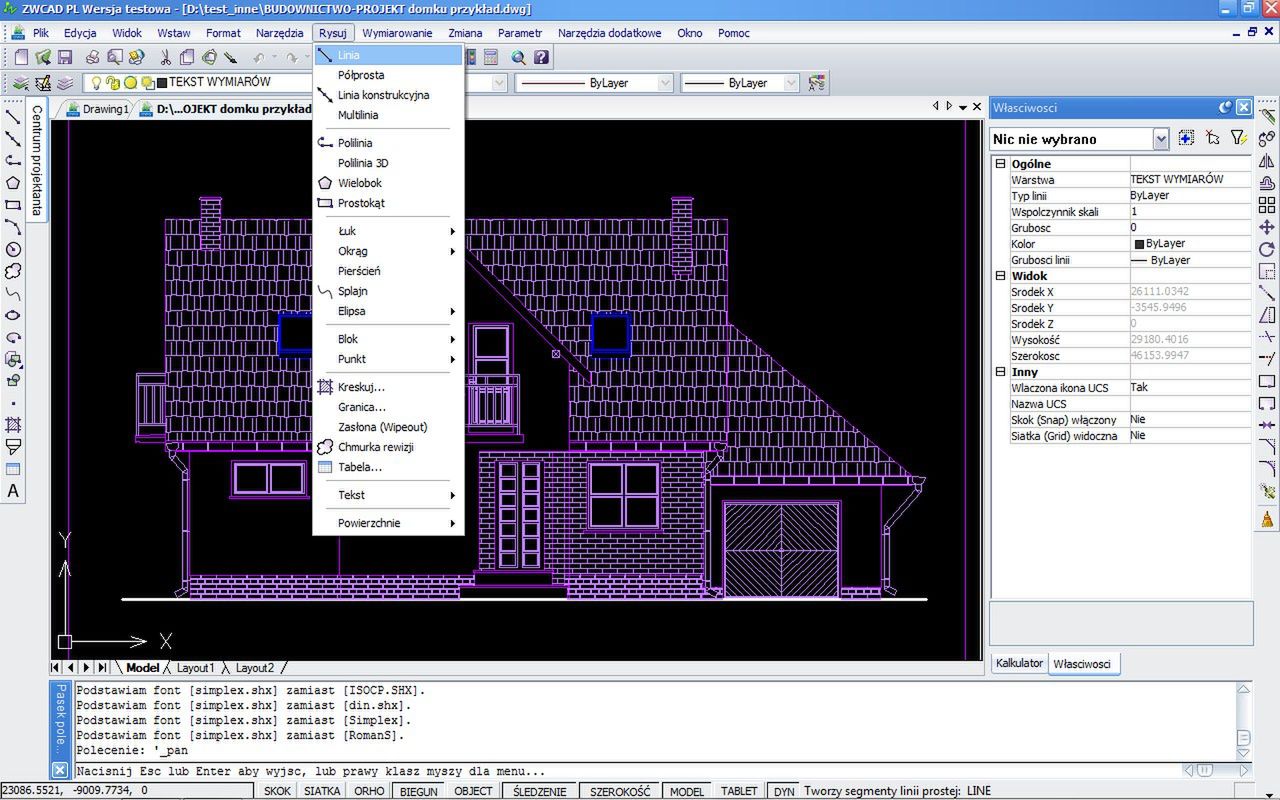The image size is (1280, 800).
Task: Click the Help question mark icon
Action: tap(541, 58)
